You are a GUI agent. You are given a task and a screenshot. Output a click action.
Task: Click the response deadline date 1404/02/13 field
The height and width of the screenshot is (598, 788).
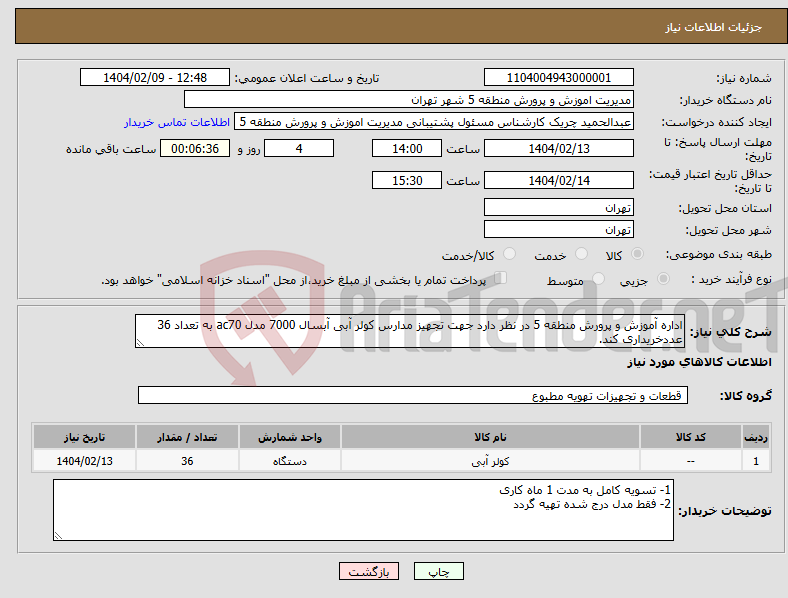(558, 148)
